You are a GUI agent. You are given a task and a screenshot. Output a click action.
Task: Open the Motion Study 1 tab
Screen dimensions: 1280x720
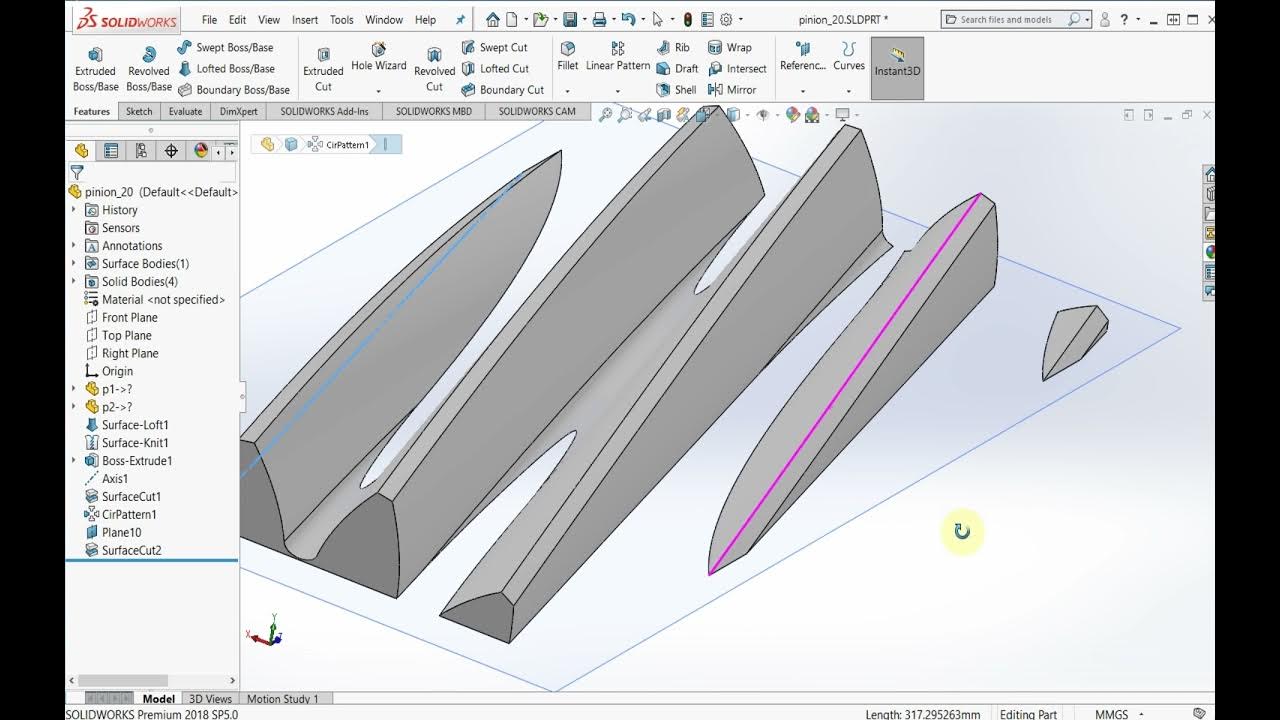click(282, 699)
